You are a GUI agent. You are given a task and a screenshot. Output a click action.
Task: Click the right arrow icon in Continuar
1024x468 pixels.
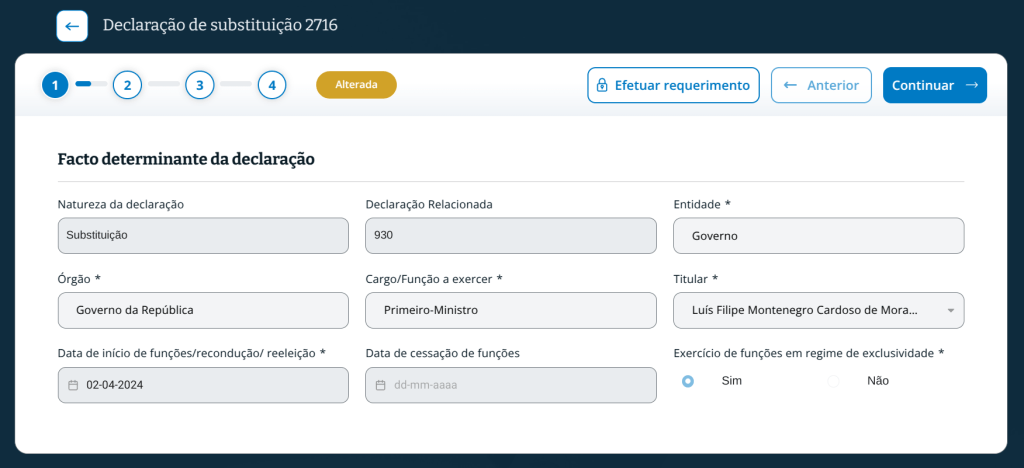(971, 86)
